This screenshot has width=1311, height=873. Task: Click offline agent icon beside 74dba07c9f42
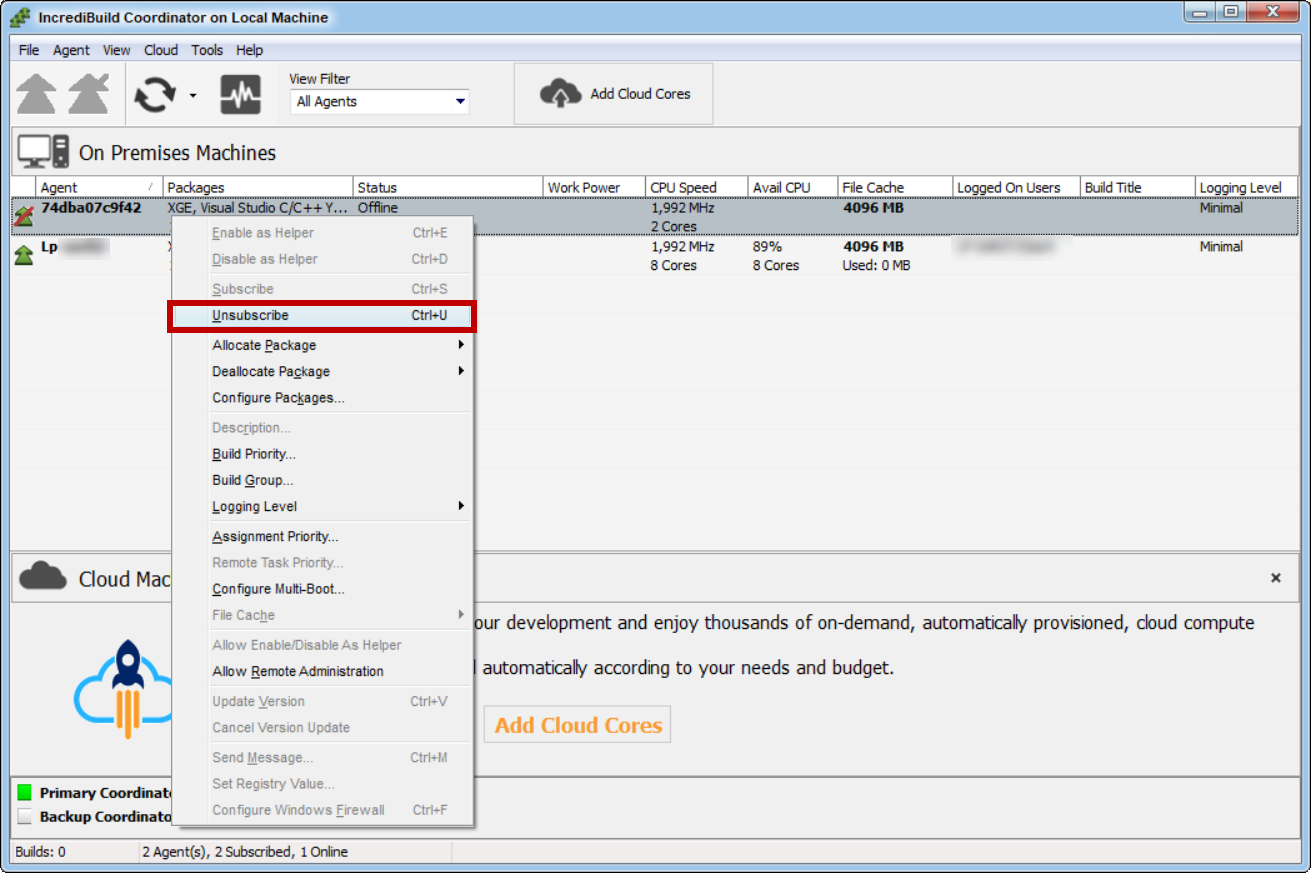(x=24, y=216)
